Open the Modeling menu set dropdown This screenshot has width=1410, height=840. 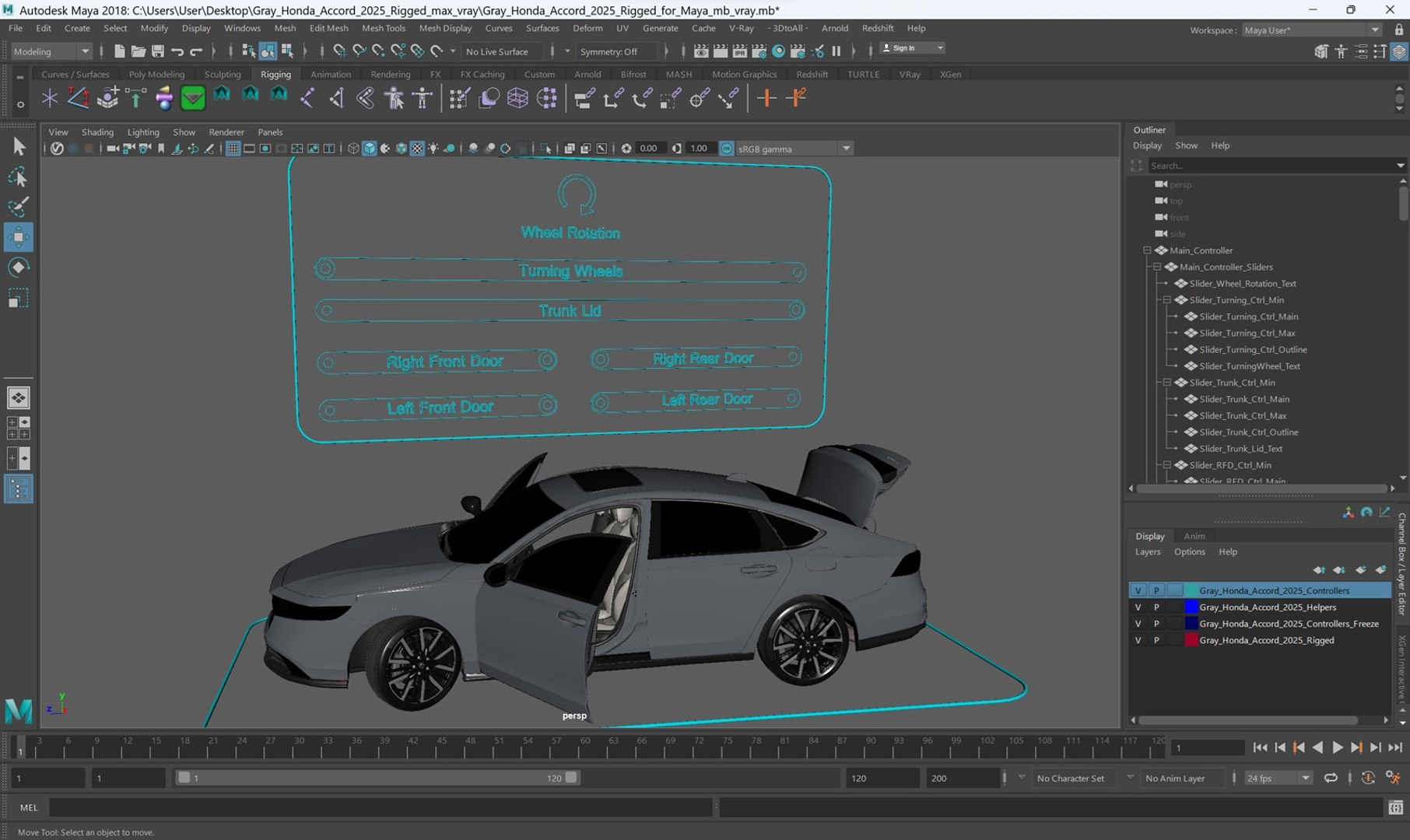51,51
